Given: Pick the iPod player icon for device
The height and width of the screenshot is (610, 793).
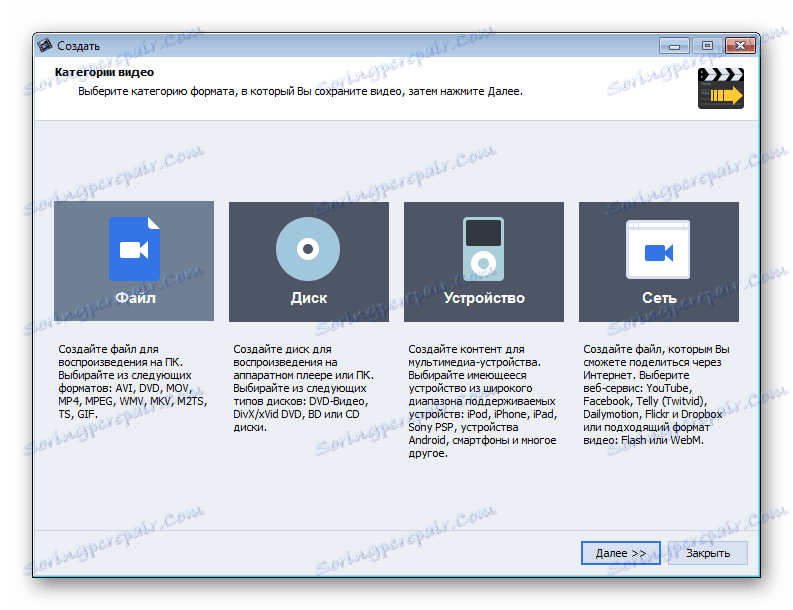Looking at the screenshot, I should pyautogui.click(x=483, y=249).
